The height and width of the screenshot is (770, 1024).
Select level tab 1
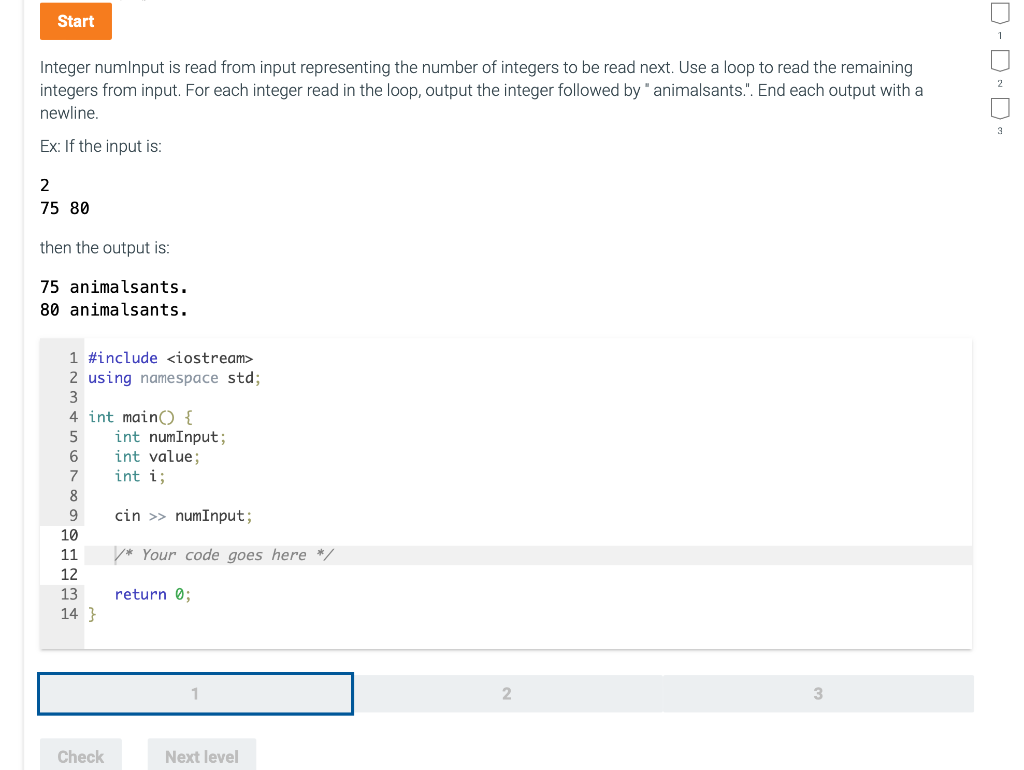tap(195, 692)
